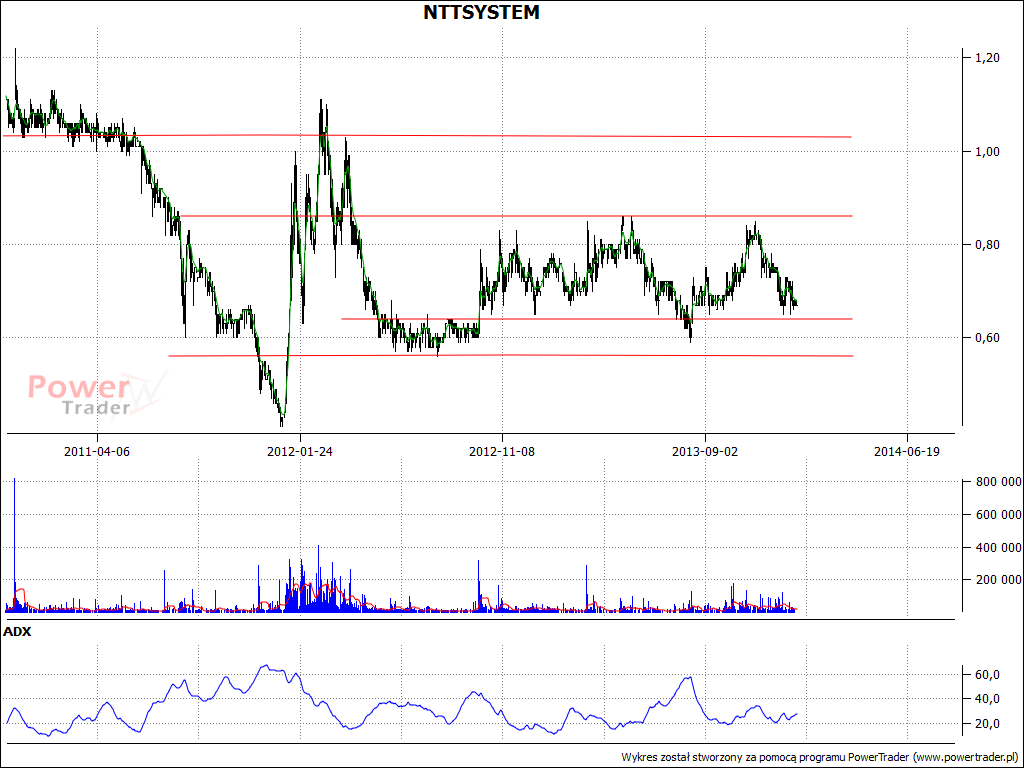This screenshot has width=1024, height=768.
Task: Click the NTTSYSTEM chart title
Action: pos(481,12)
